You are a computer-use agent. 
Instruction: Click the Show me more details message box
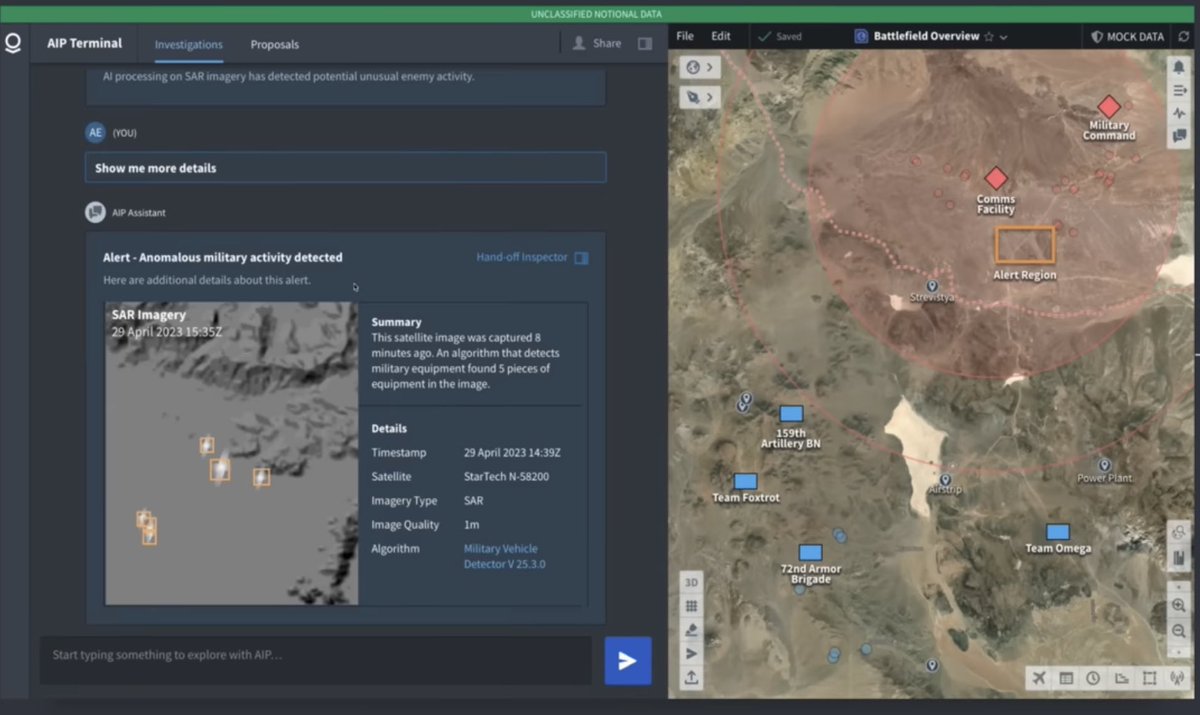pyautogui.click(x=346, y=167)
